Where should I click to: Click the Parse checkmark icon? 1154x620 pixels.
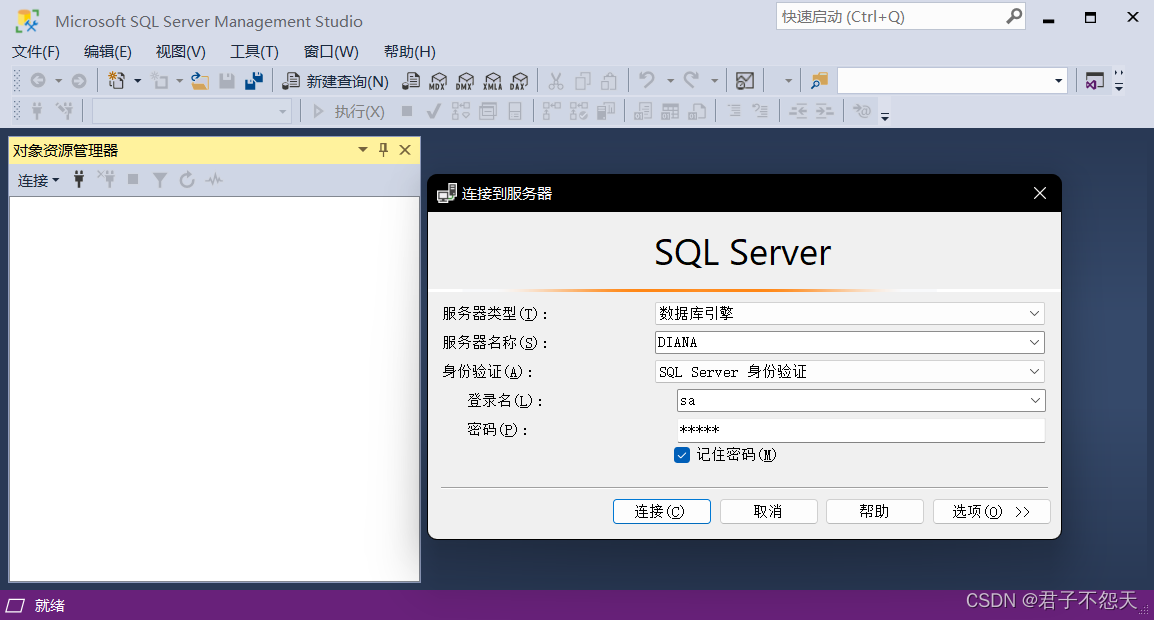pos(433,111)
